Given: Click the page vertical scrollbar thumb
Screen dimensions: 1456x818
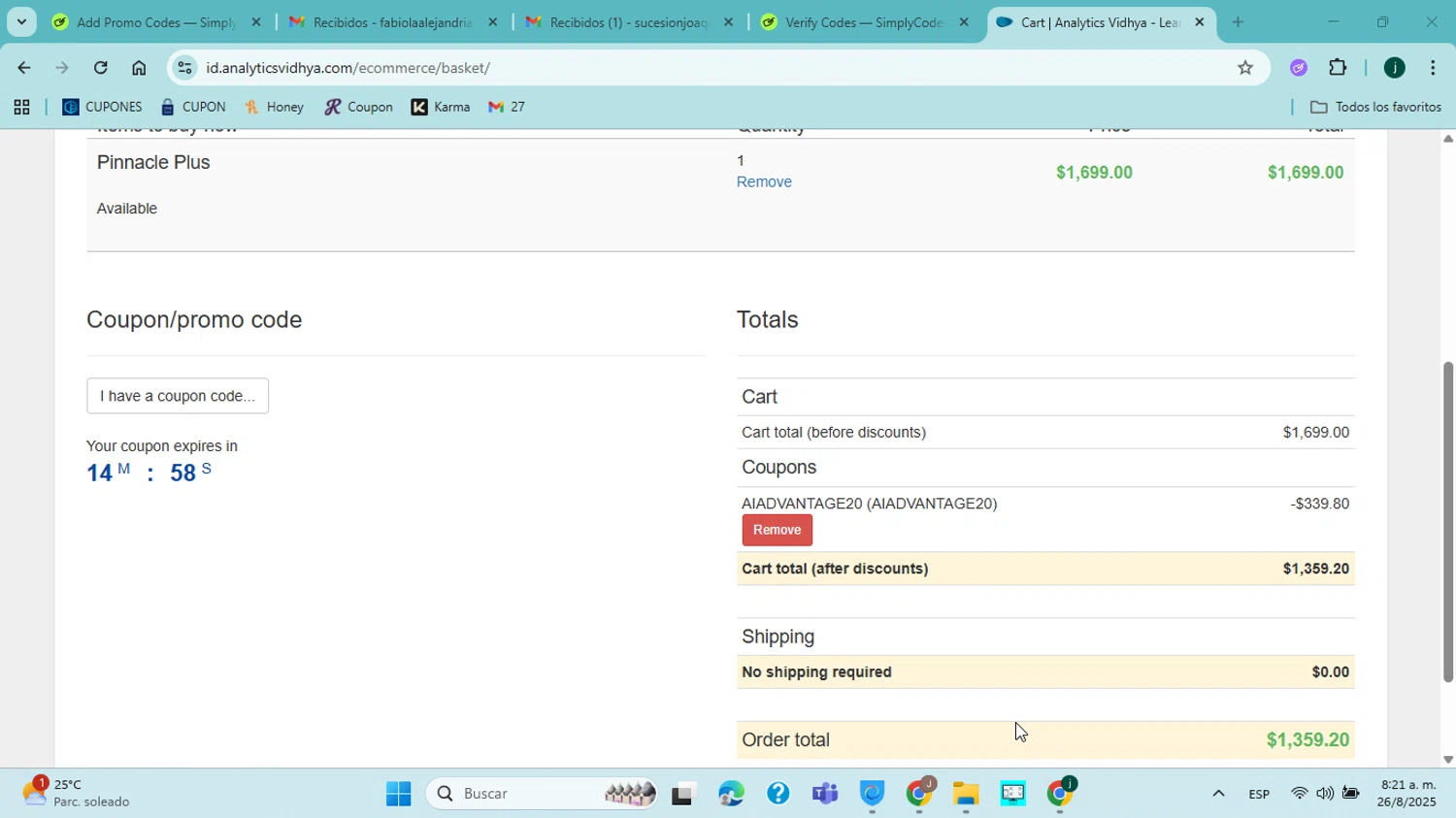Looking at the screenshot, I should click(x=1448, y=522).
